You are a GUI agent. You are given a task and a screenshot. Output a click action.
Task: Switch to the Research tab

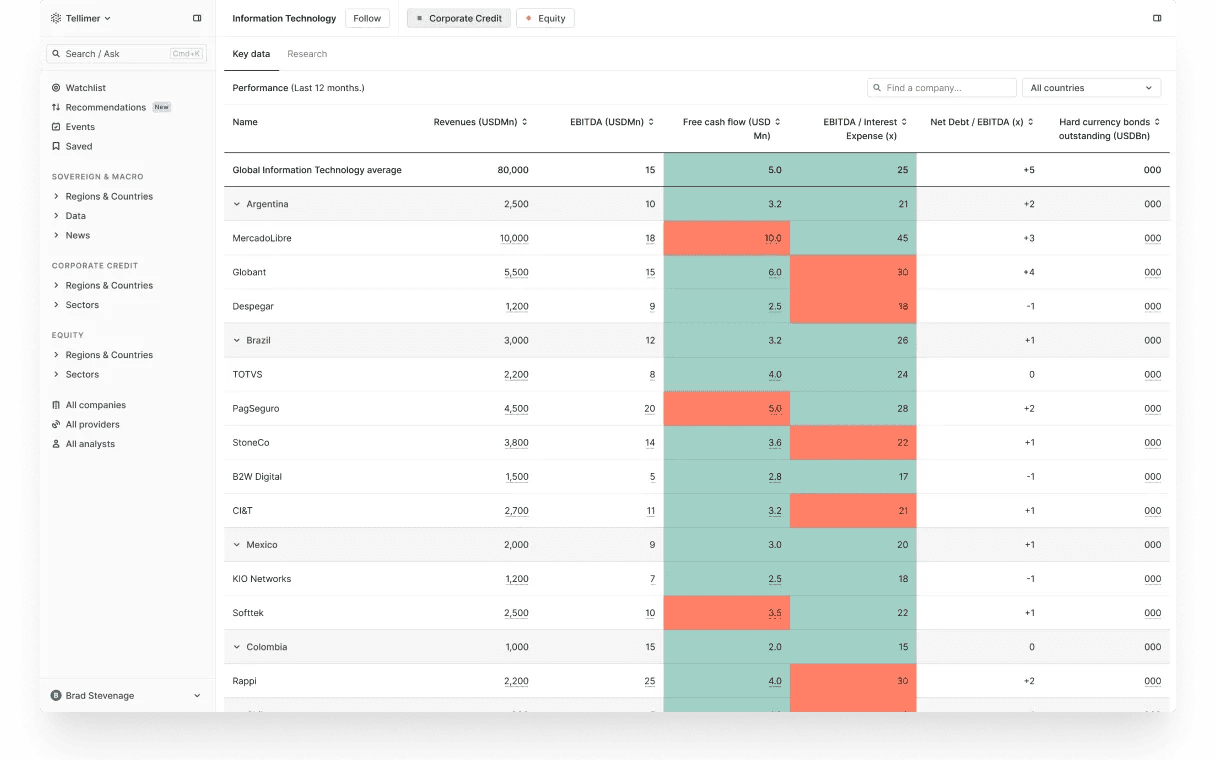(x=307, y=54)
